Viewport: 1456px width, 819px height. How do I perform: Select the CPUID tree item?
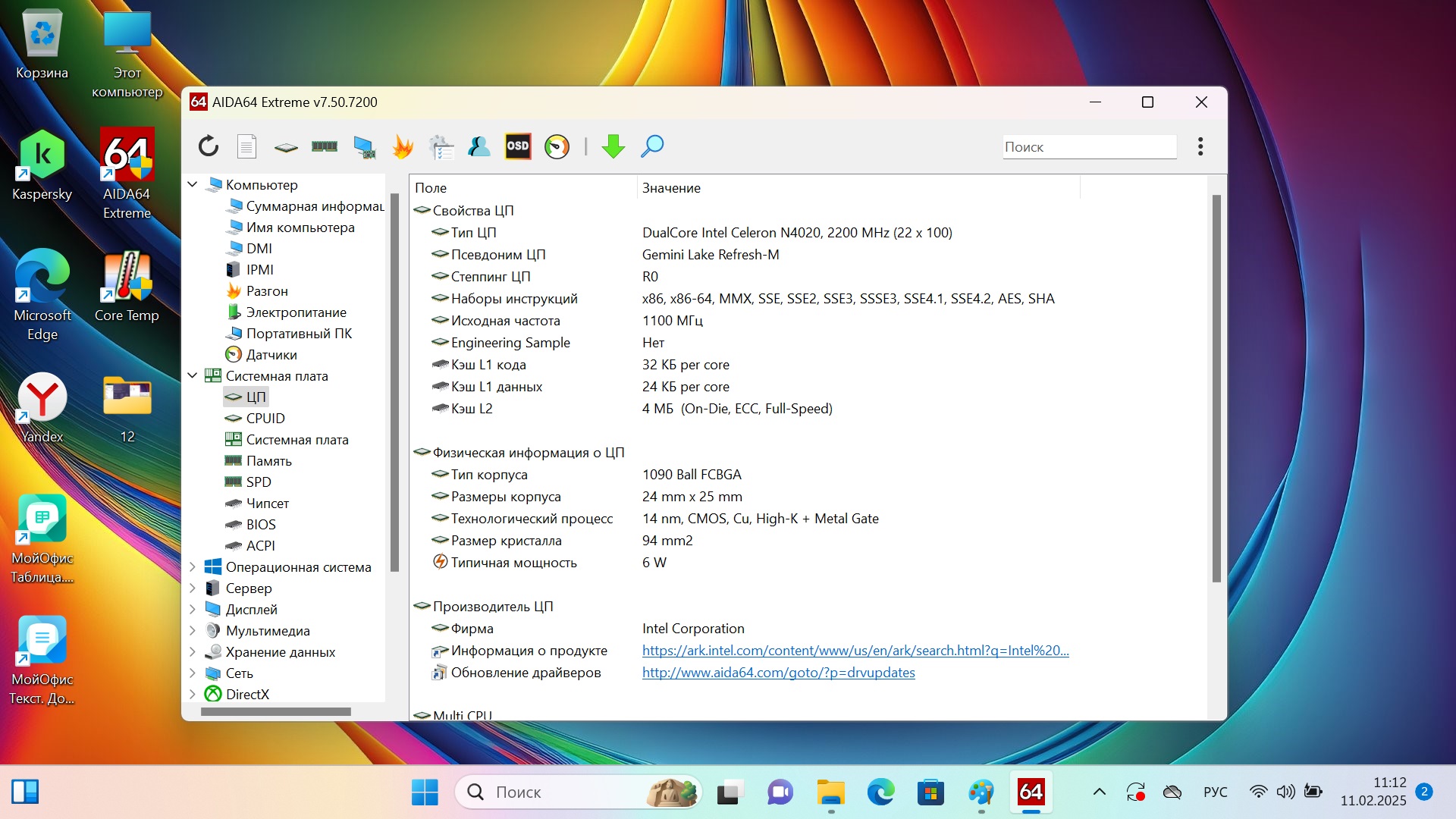tap(256, 418)
